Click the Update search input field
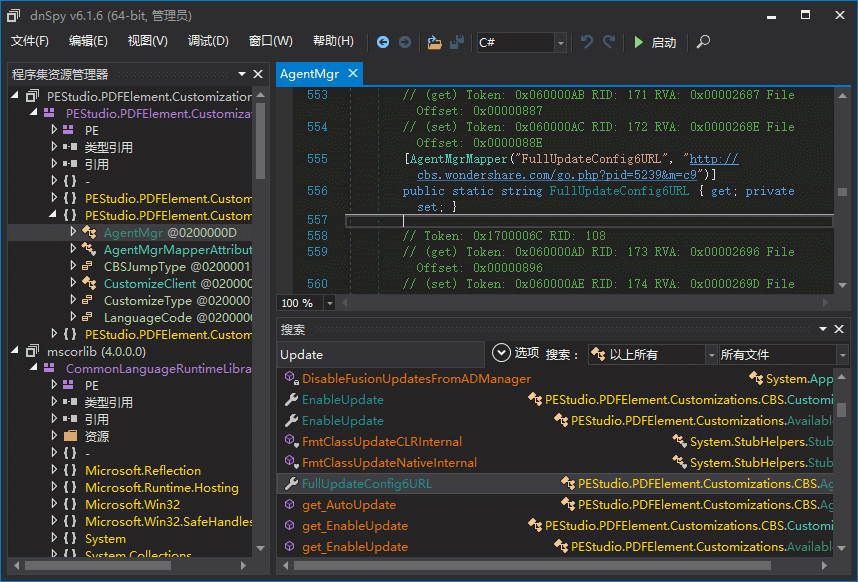 tap(380, 355)
